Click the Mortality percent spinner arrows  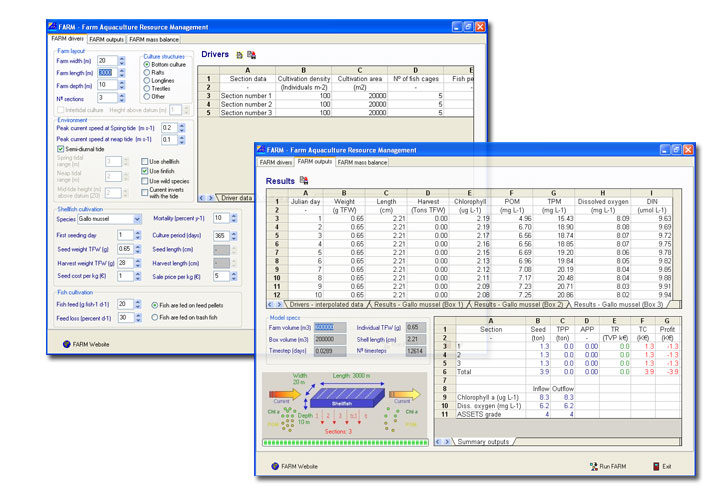[x=234, y=218]
